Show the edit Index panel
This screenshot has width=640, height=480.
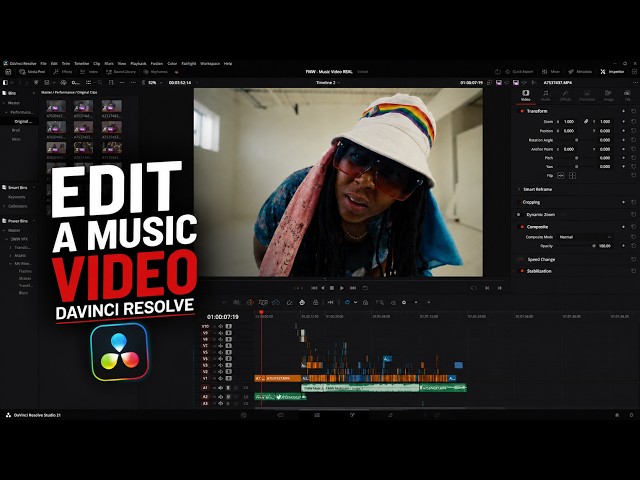[x=89, y=72]
